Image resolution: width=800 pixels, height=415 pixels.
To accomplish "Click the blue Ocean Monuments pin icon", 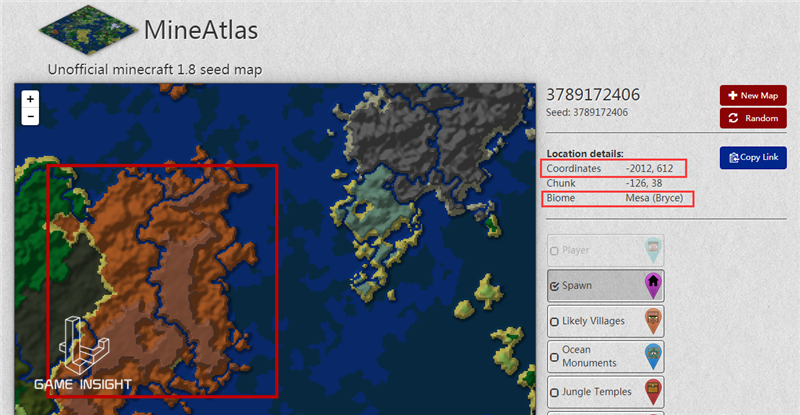I will (x=653, y=356).
